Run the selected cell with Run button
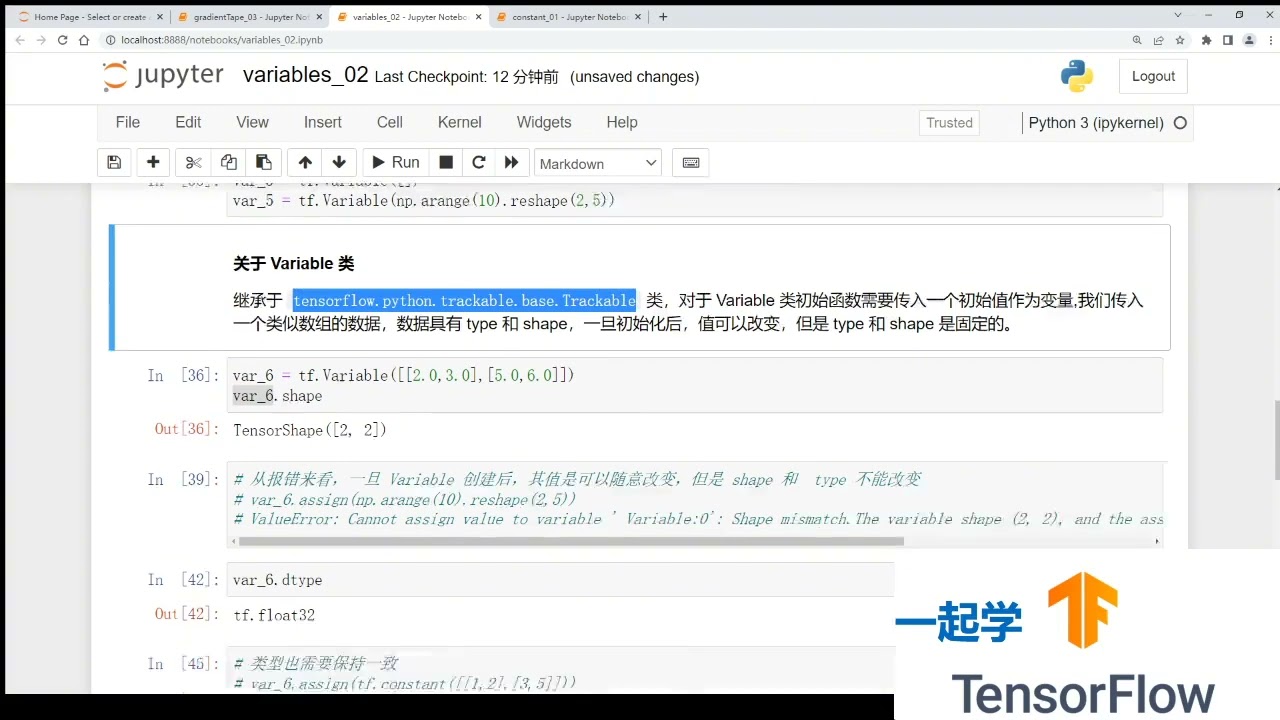 [395, 162]
